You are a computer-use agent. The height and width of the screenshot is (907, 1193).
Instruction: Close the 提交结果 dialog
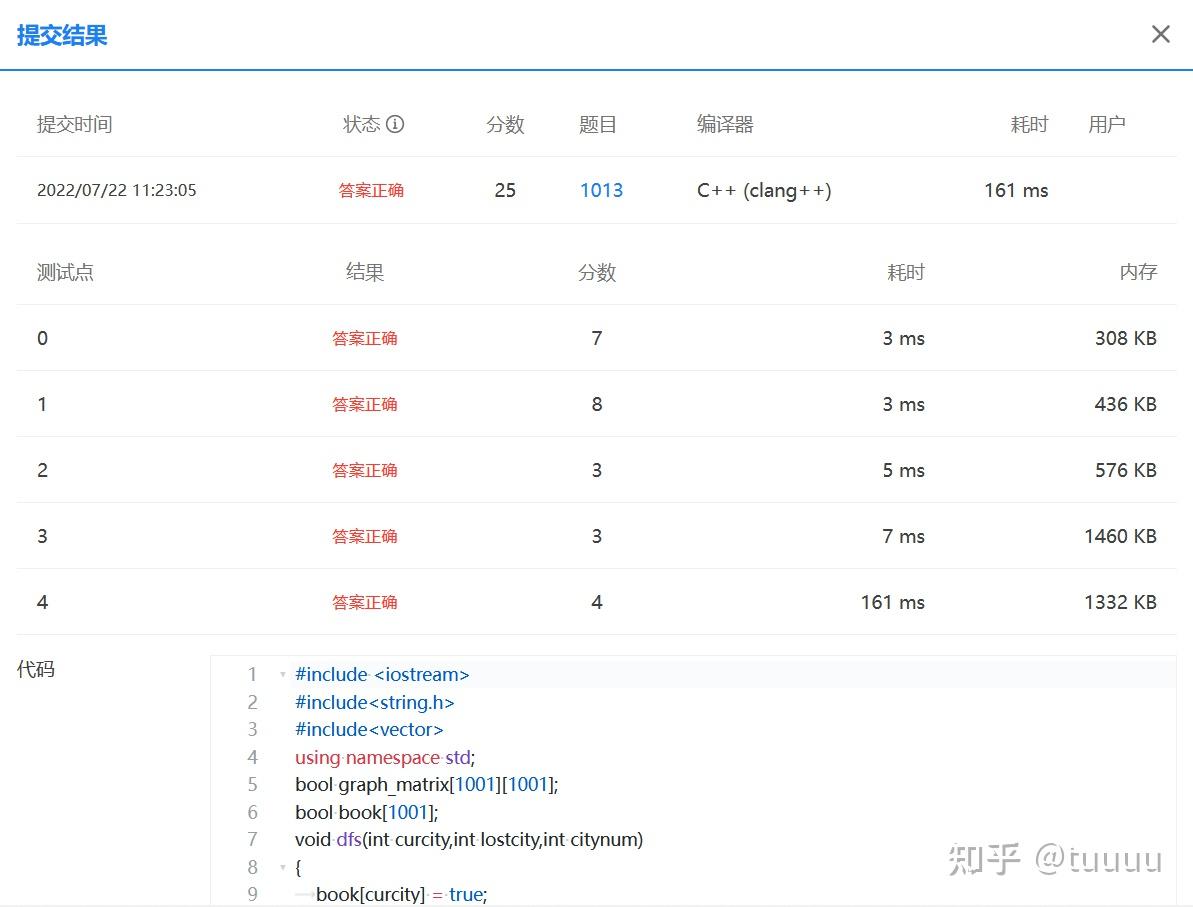(x=1160, y=34)
